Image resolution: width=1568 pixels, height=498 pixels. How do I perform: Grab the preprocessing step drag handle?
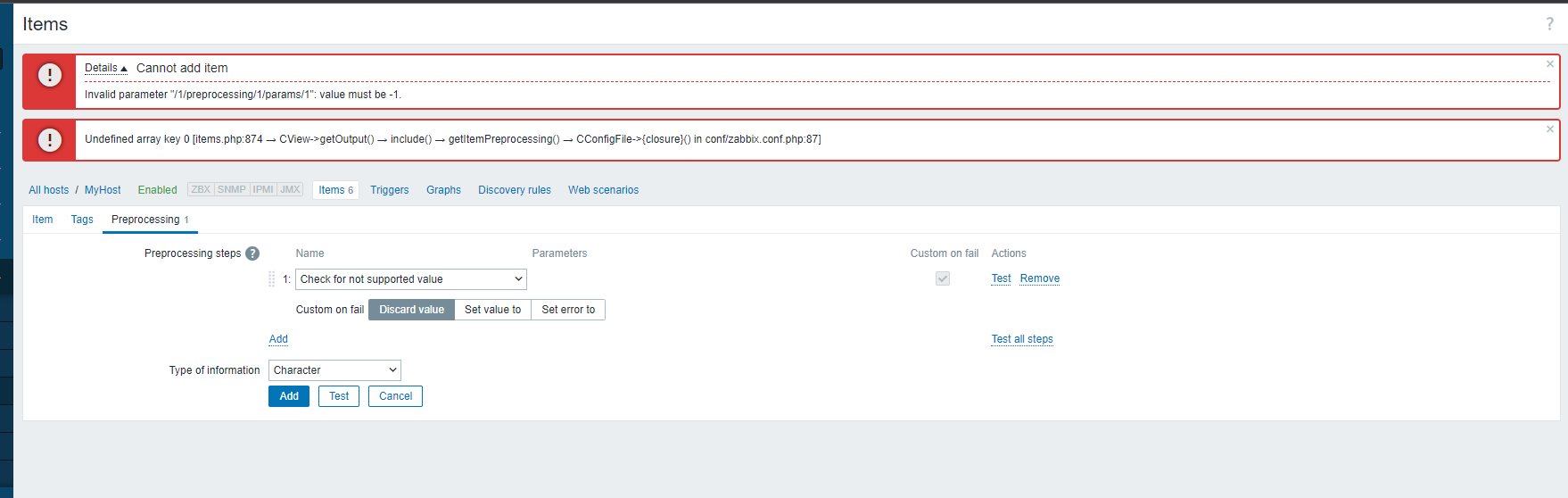click(x=272, y=279)
